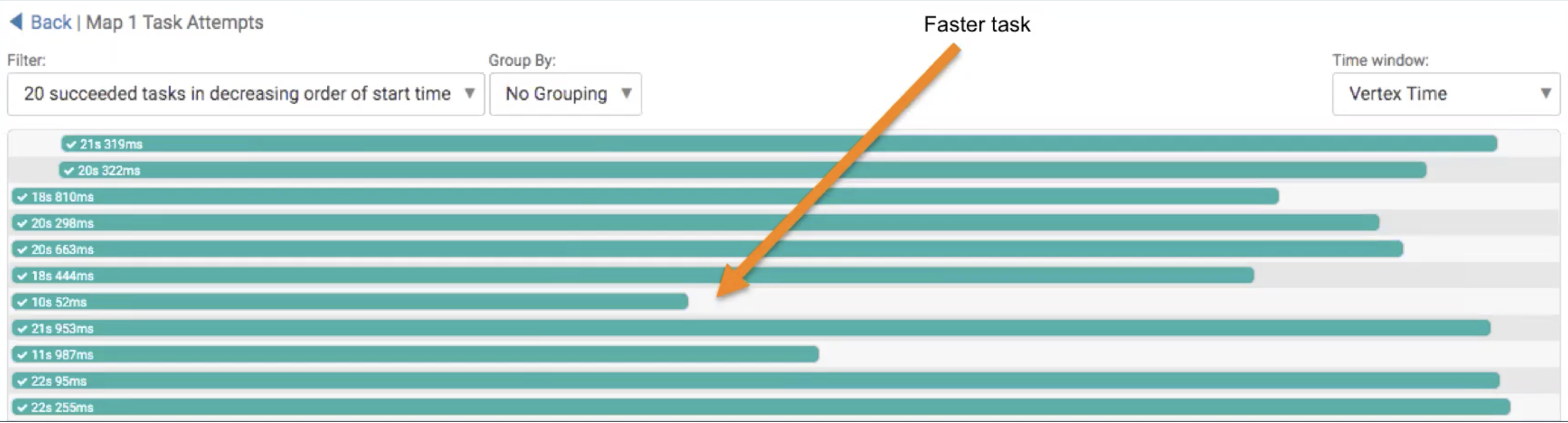Select the 22s 255ms task attempt bar
The image size is (1568, 423).
[x=761, y=407]
